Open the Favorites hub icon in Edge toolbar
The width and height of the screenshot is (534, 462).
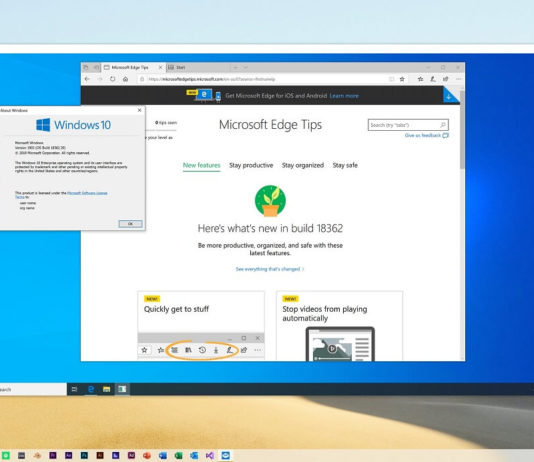point(421,79)
